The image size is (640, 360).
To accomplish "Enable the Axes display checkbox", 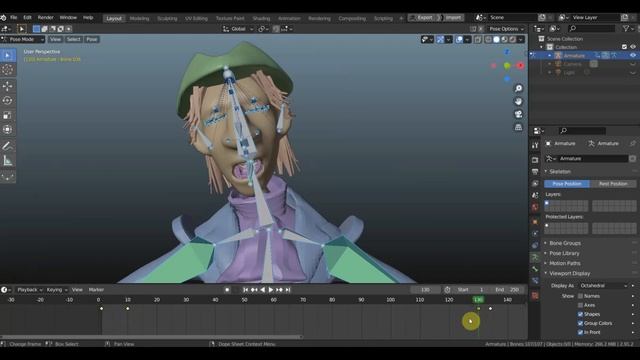I will click(x=580, y=305).
